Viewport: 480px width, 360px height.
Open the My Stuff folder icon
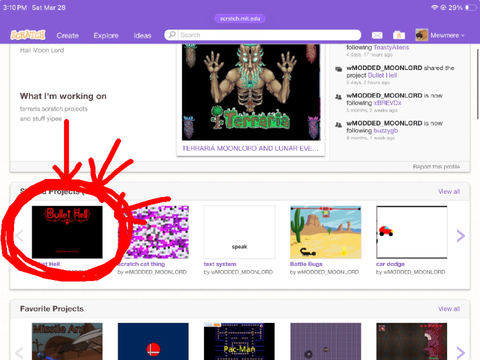[399, 35]
